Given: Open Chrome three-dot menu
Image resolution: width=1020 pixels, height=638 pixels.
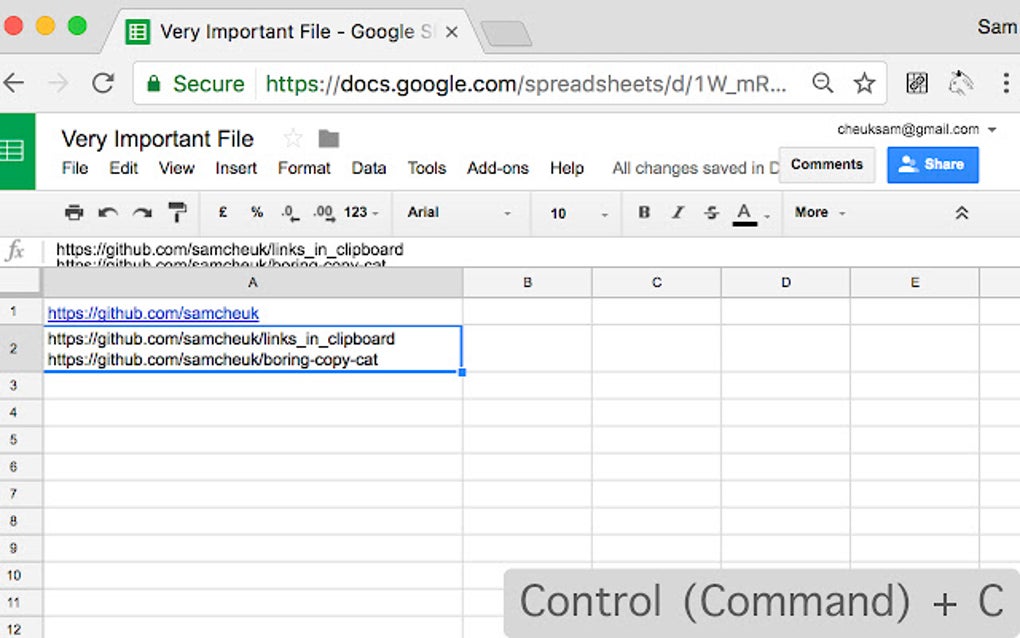Looking at the screenshot, I should point(1006,83).
